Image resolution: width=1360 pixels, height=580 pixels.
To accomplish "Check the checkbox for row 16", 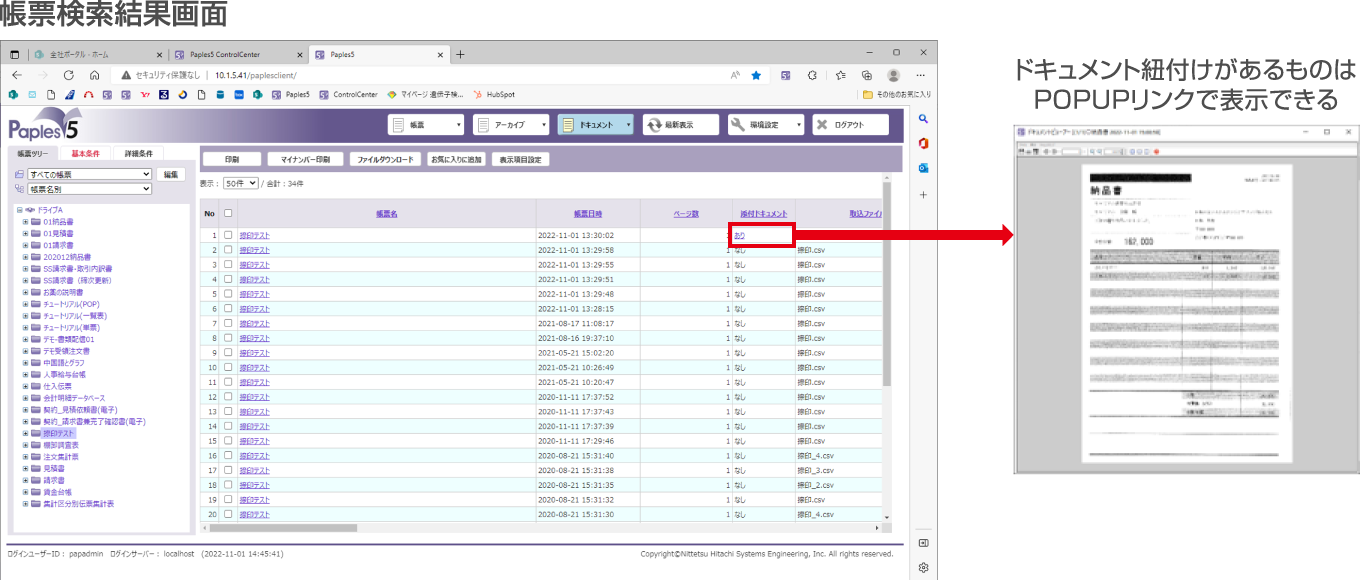I will click(229, 455).
